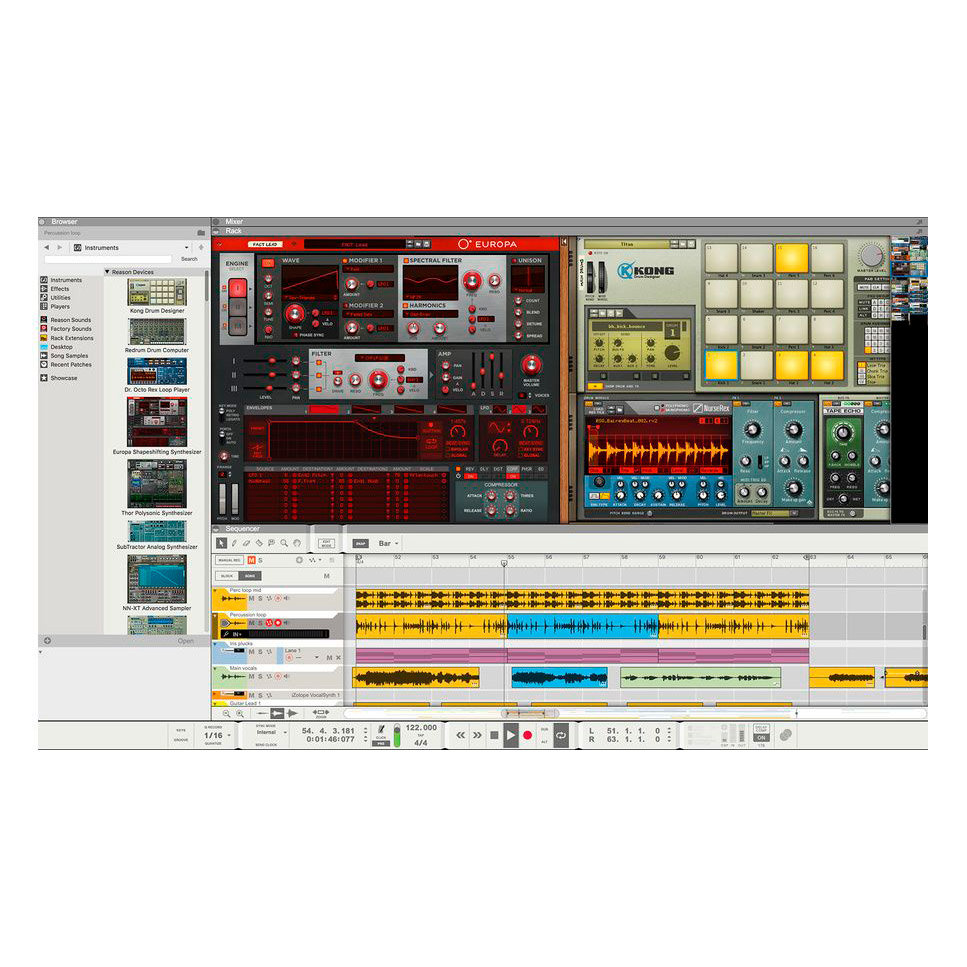Open Factory Sounds in Browser sidebar
This screenshot has width=967, height=967.
point(65,329)
